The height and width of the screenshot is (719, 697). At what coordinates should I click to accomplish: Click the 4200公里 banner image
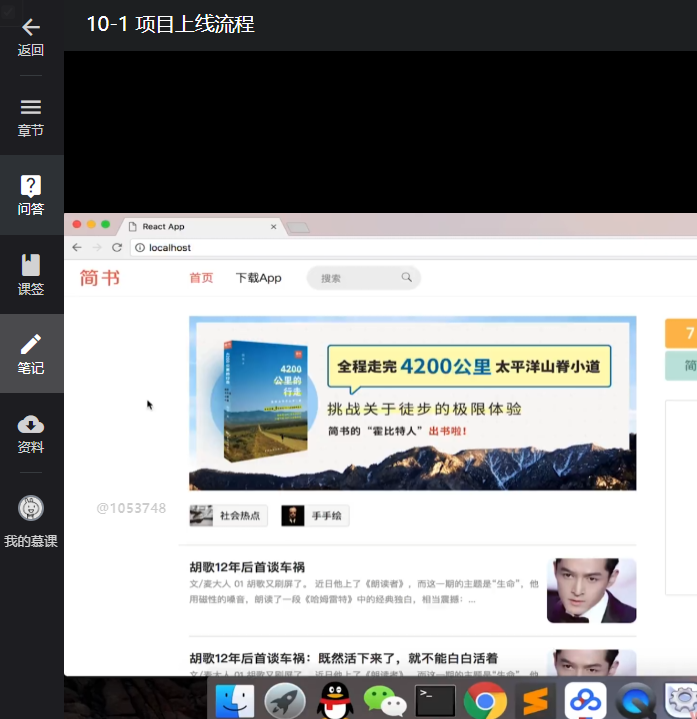coord(413,403)
